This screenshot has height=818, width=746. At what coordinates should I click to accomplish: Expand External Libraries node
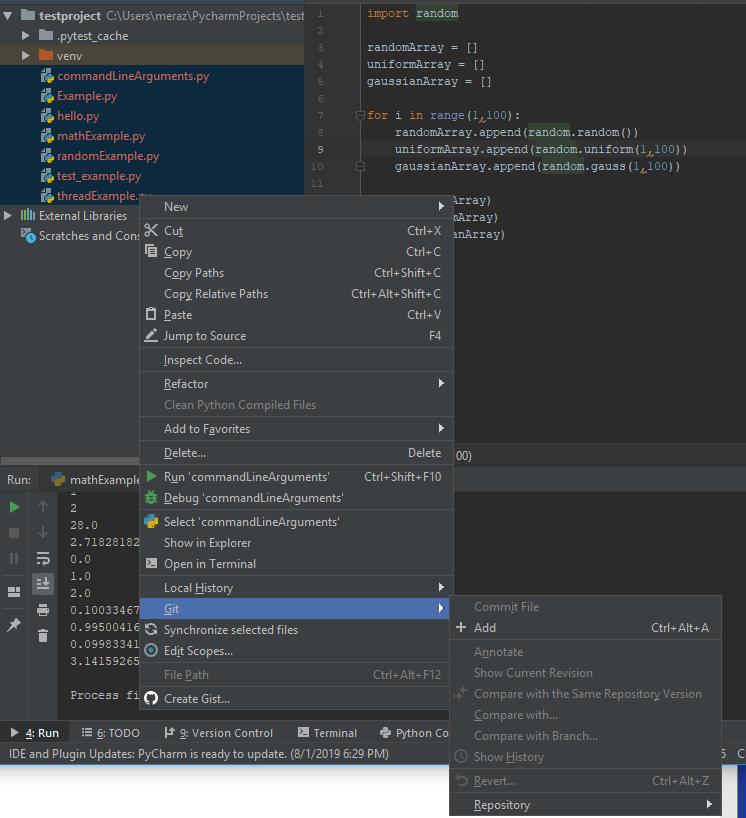tap(9, 216)
